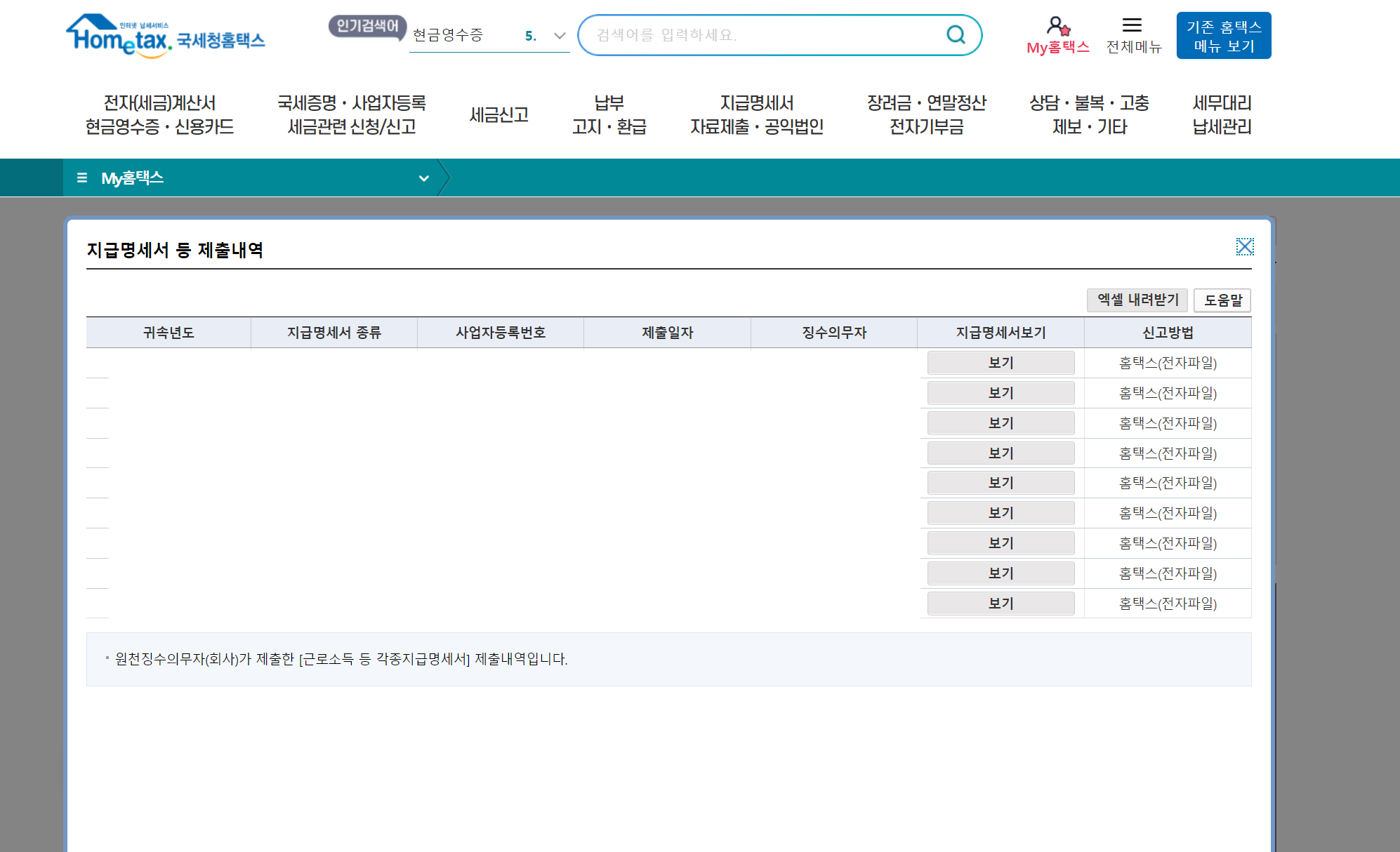
Task: Open 지급명세서 자료제출·공익법인 menu
Action: (757, 114)
